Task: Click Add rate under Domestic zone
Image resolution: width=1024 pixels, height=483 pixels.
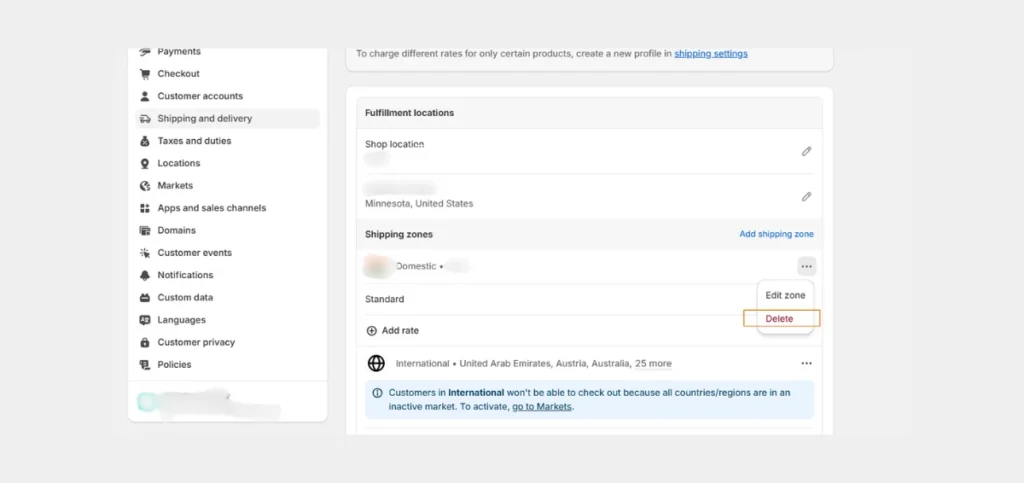Action: (x=392, y=330)
